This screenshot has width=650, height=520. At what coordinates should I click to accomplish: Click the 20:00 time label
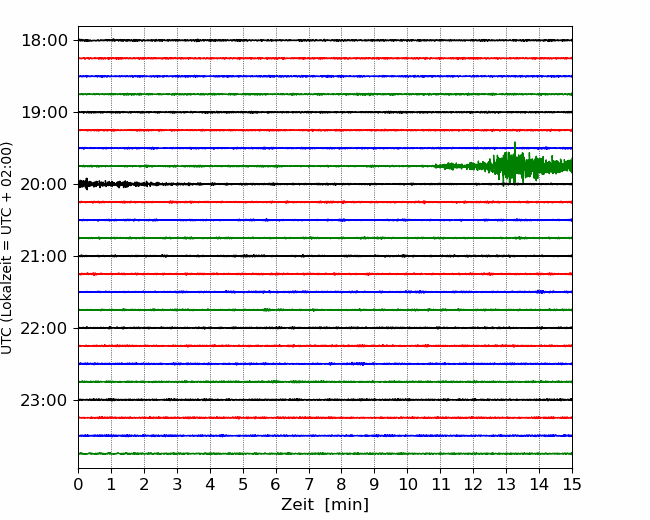point(44,185)
